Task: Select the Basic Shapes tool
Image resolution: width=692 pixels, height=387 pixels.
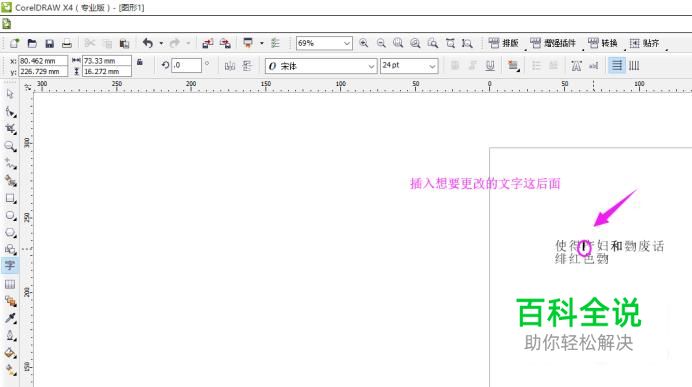Action: (x=10, y=249)
